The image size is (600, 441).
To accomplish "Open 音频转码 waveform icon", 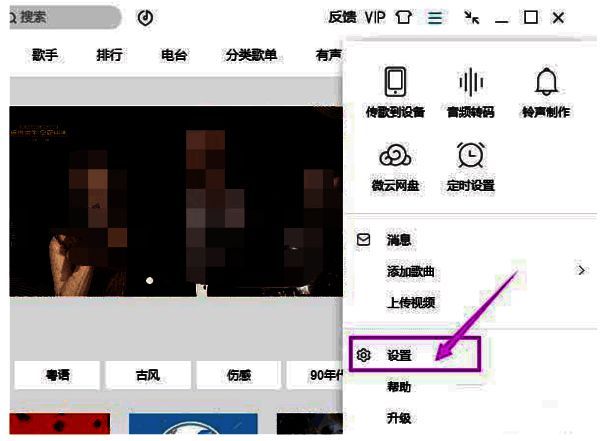I will click(x=471, y=82).
